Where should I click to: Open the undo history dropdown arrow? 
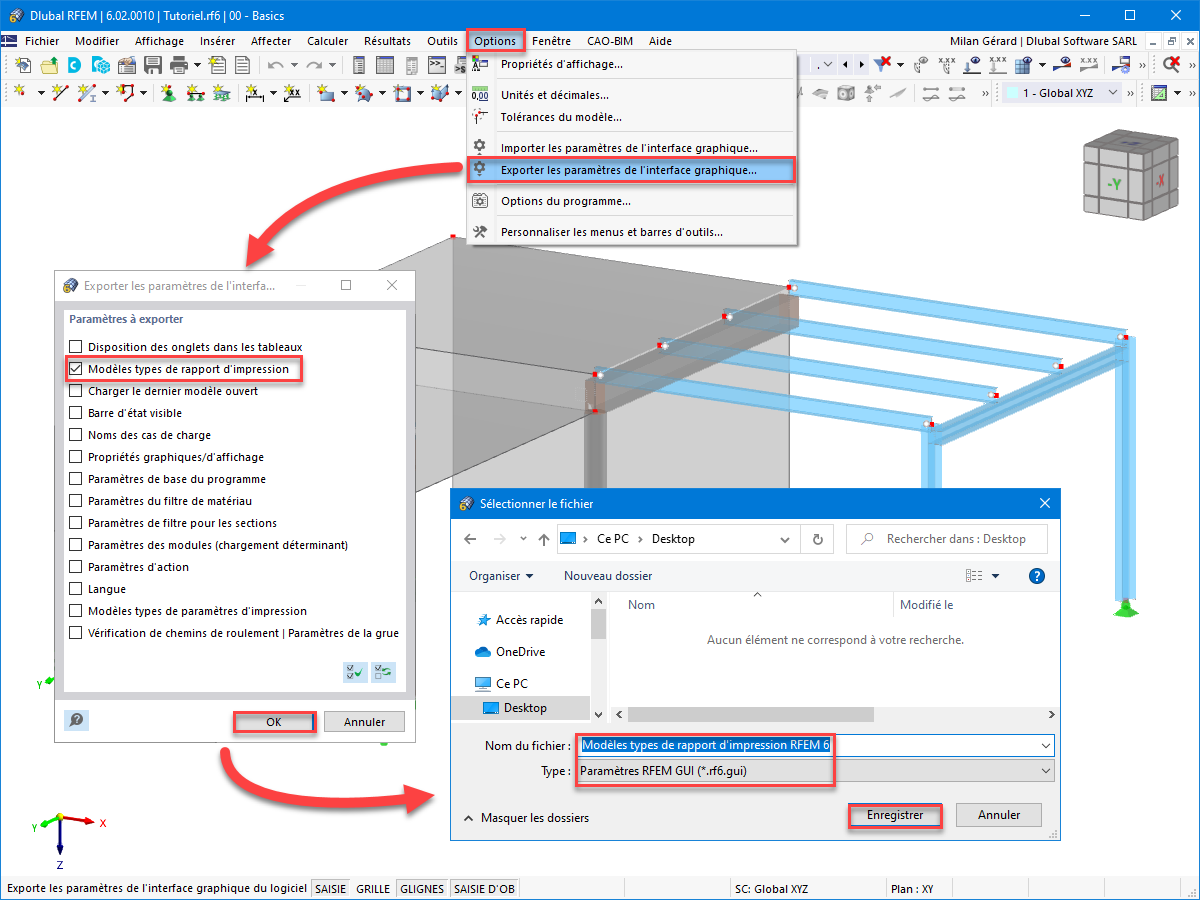pos(293,65)
